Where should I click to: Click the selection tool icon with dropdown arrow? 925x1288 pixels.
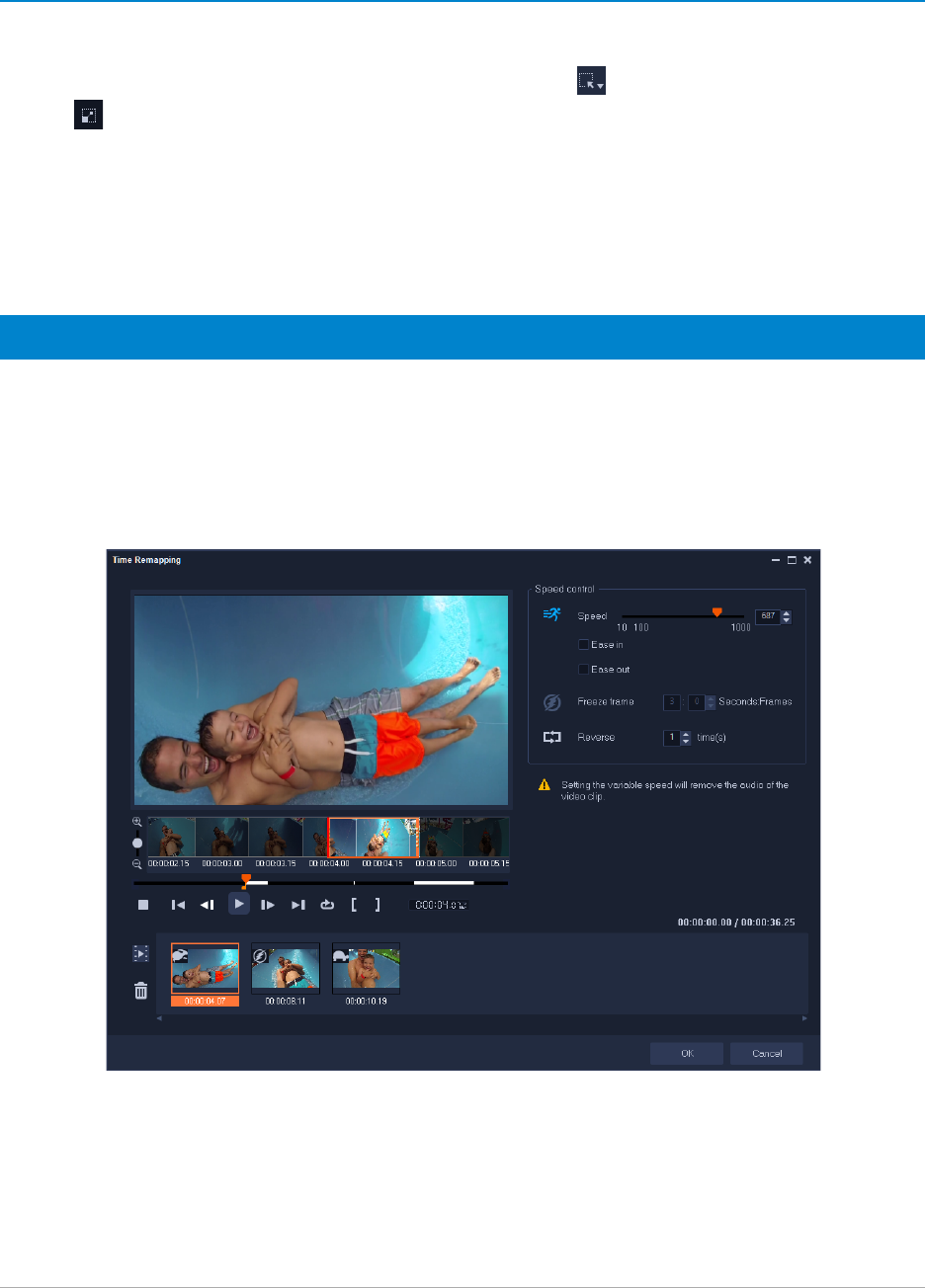[x=591, y=82]
